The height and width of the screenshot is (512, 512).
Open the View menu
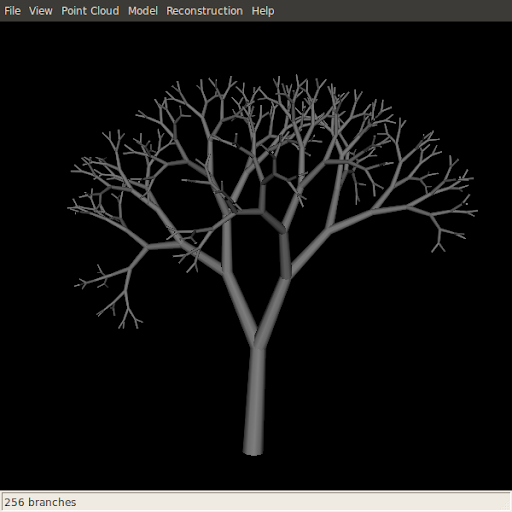pos(41,11)
